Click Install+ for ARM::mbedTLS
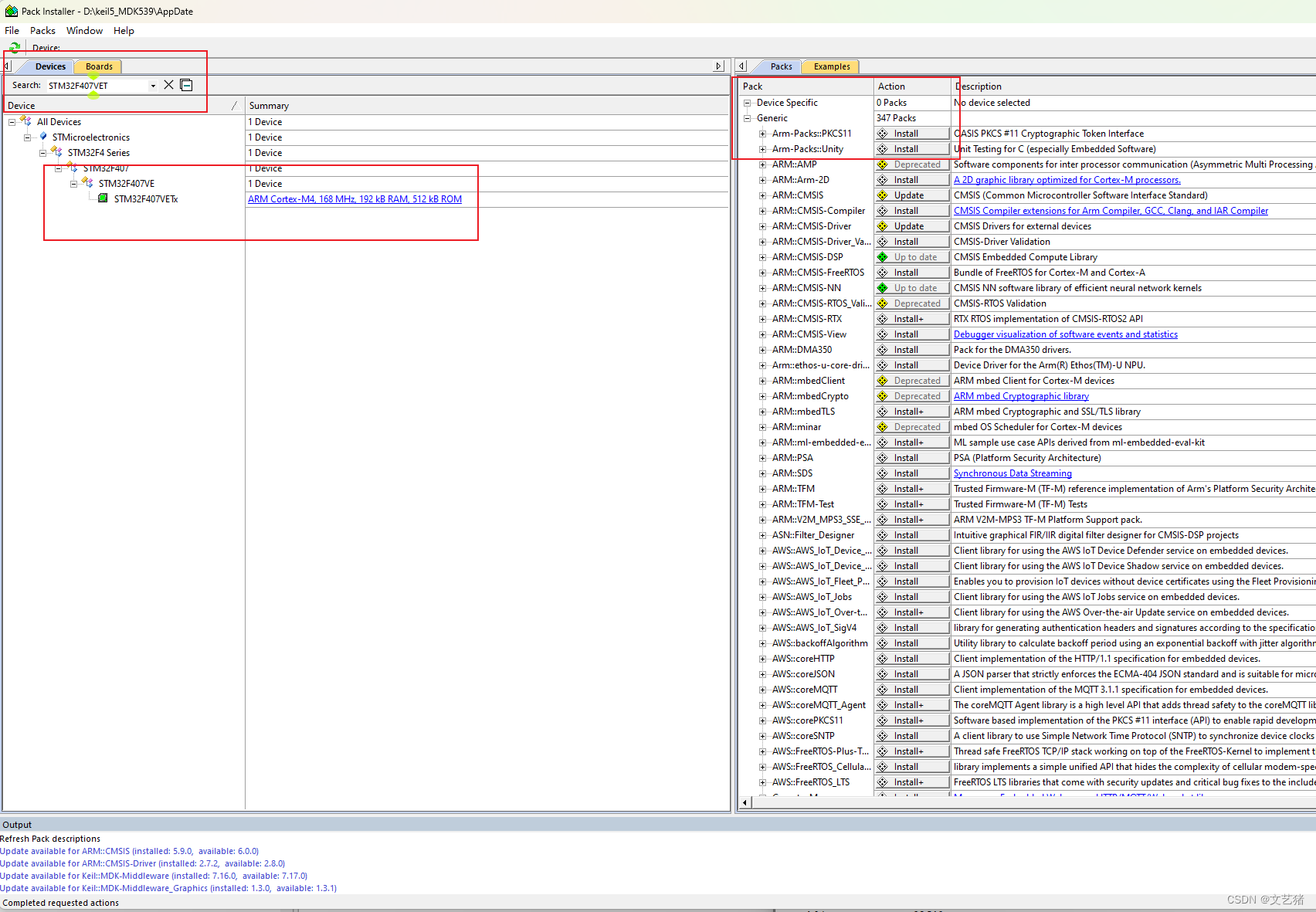Screen dimensions: 1316x912 click(x=911, y=412)
